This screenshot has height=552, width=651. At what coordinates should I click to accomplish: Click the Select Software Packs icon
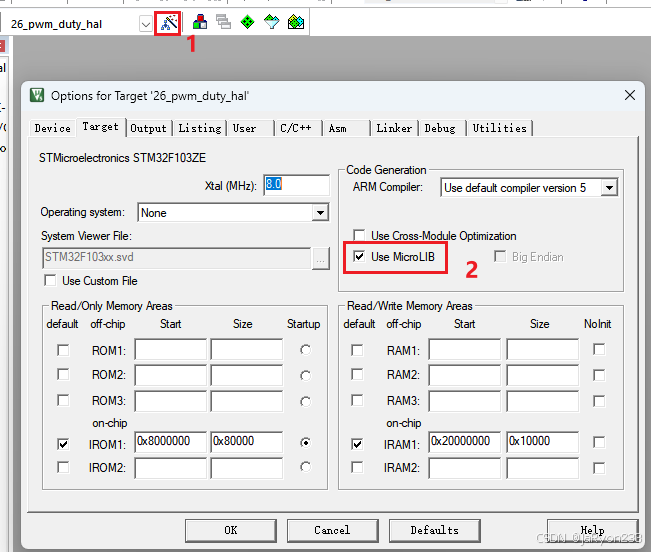[272, 22]
